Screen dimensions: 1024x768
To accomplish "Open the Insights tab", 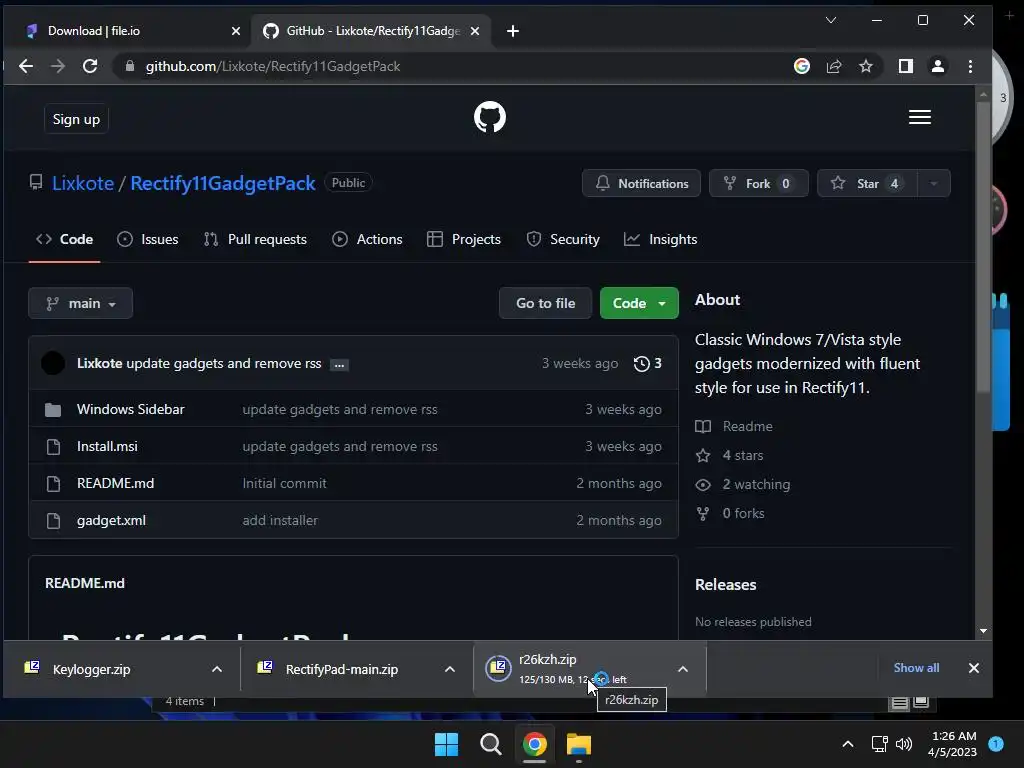I will pyautogui.click(x=660, y=240).
